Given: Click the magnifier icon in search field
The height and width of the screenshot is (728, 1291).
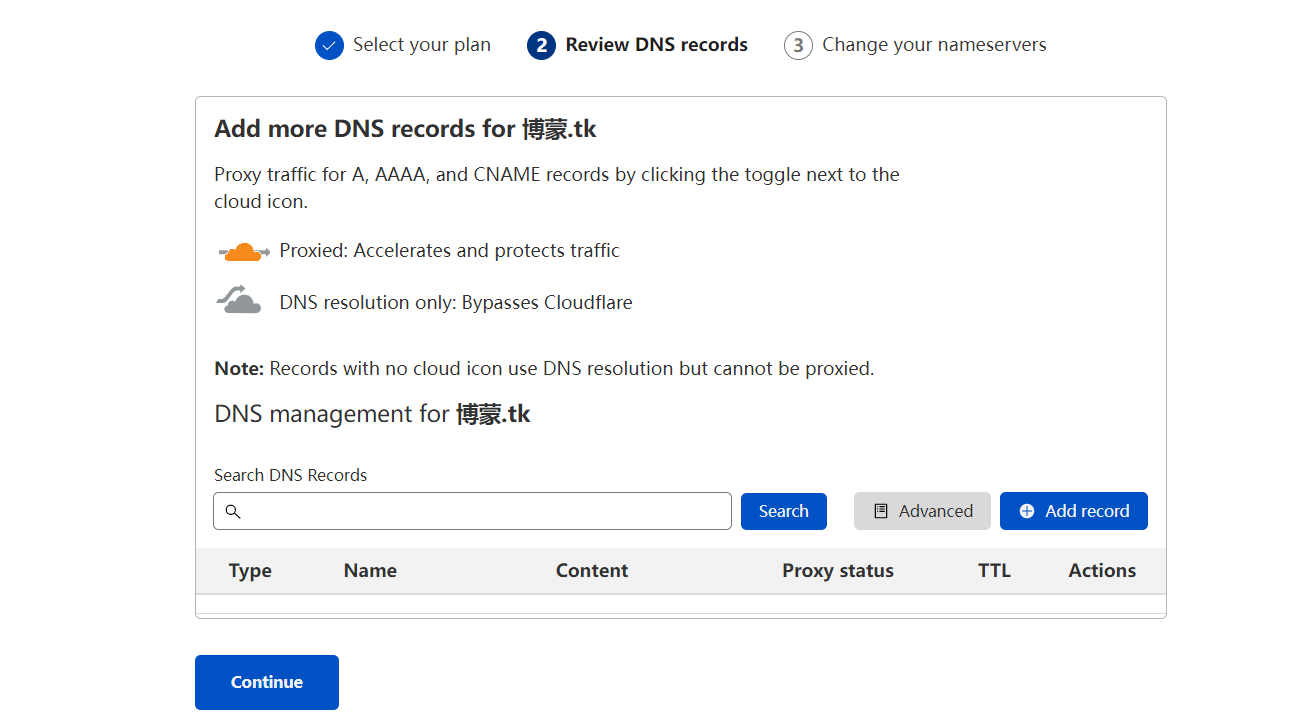Looking at the screenshot, I should [x=233, y=511].
